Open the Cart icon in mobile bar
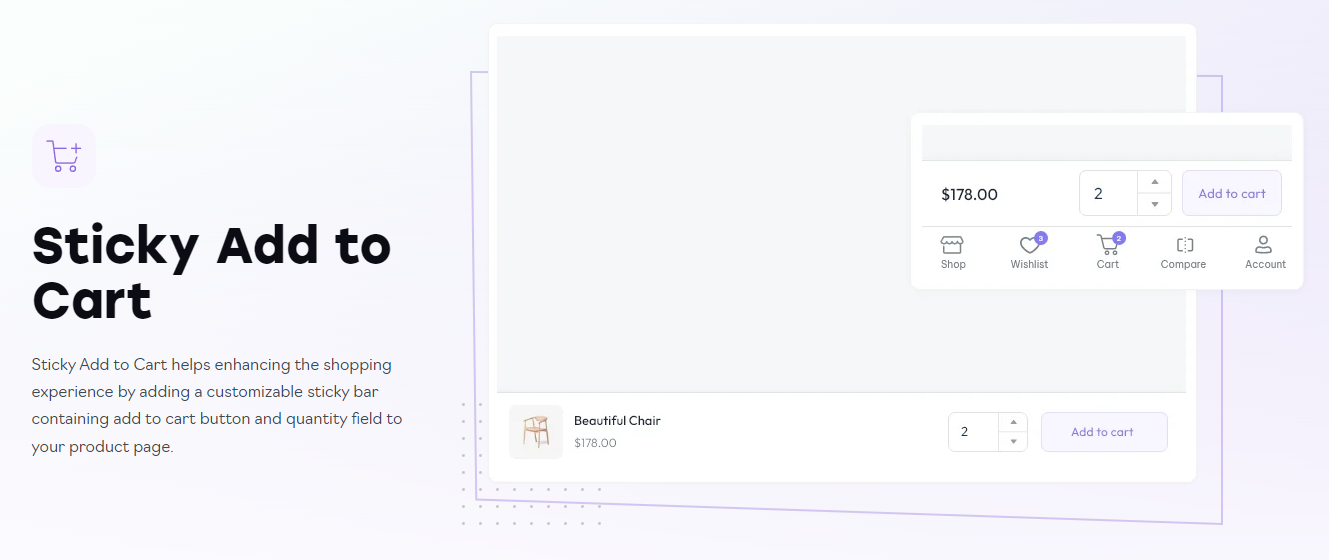 tap(1107, 245)
